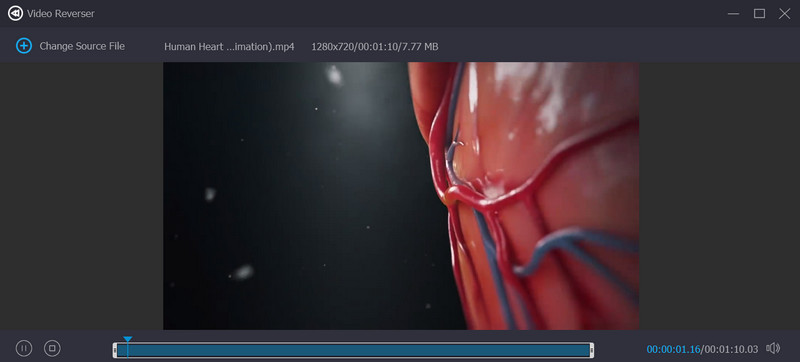Select the blue playhead marker triangle

tap(128, 339)
